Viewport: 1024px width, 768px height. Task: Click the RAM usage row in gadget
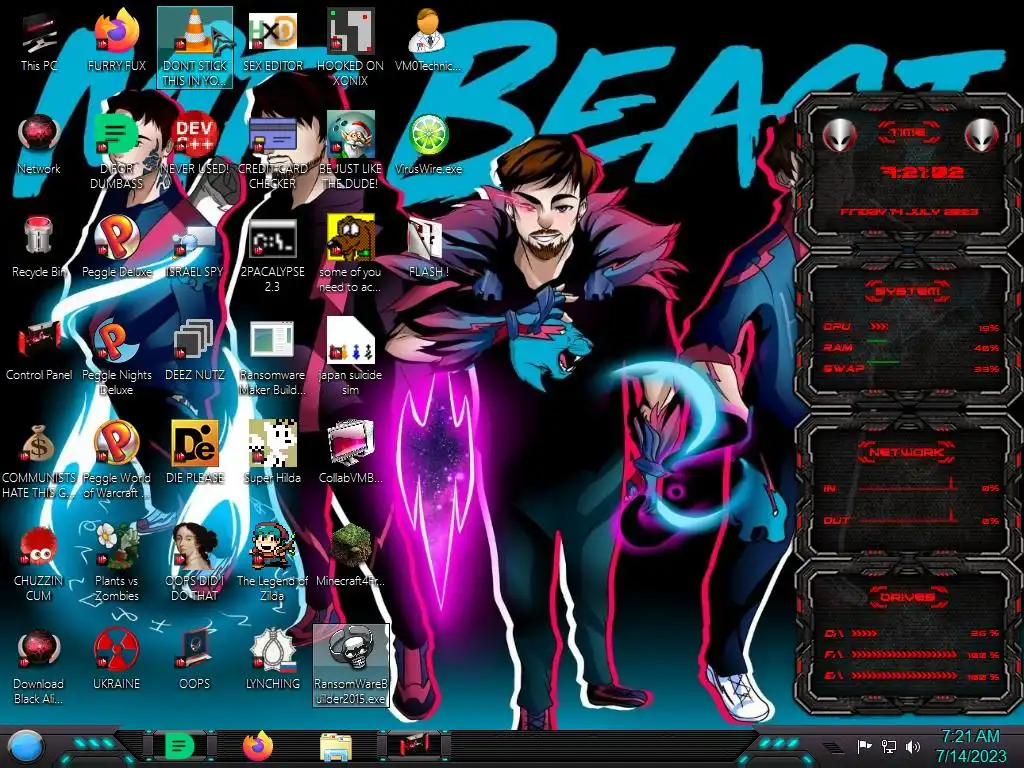[x=911, y=347]
